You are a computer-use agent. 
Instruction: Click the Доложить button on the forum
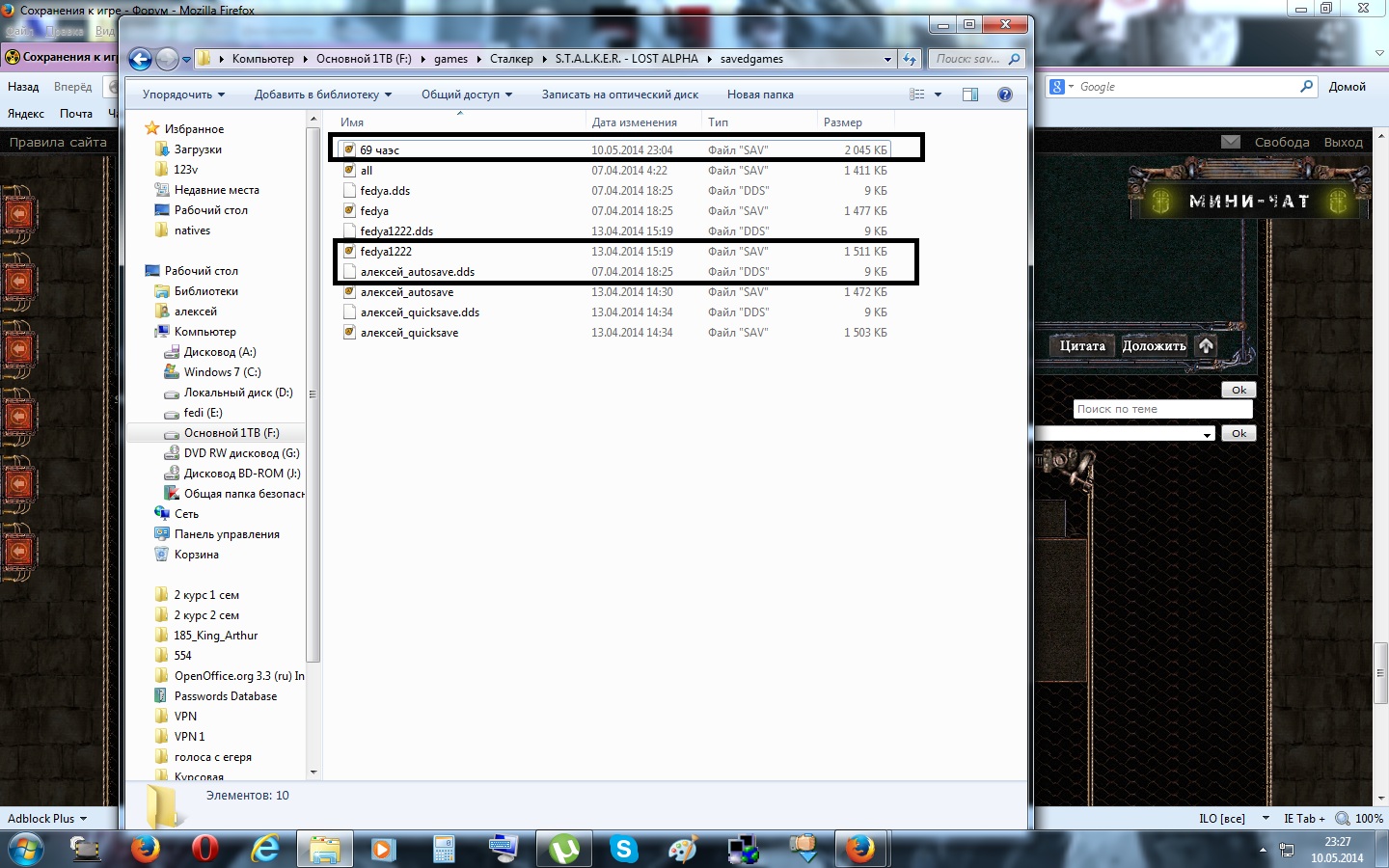coord(1154,345)
